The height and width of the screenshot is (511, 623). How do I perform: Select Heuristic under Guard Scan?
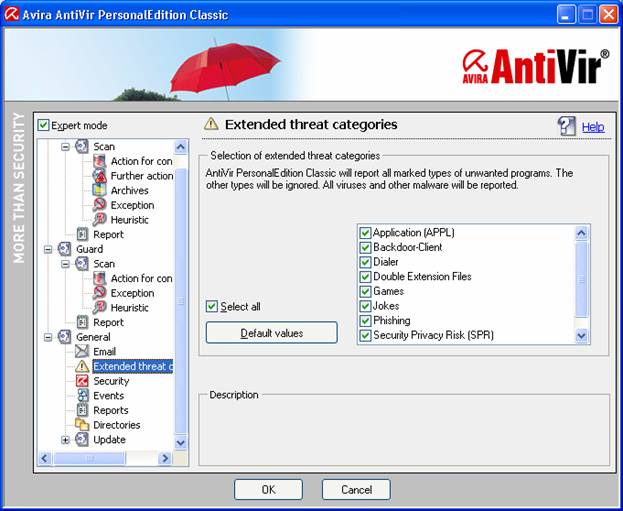click(x=129, y=308)
